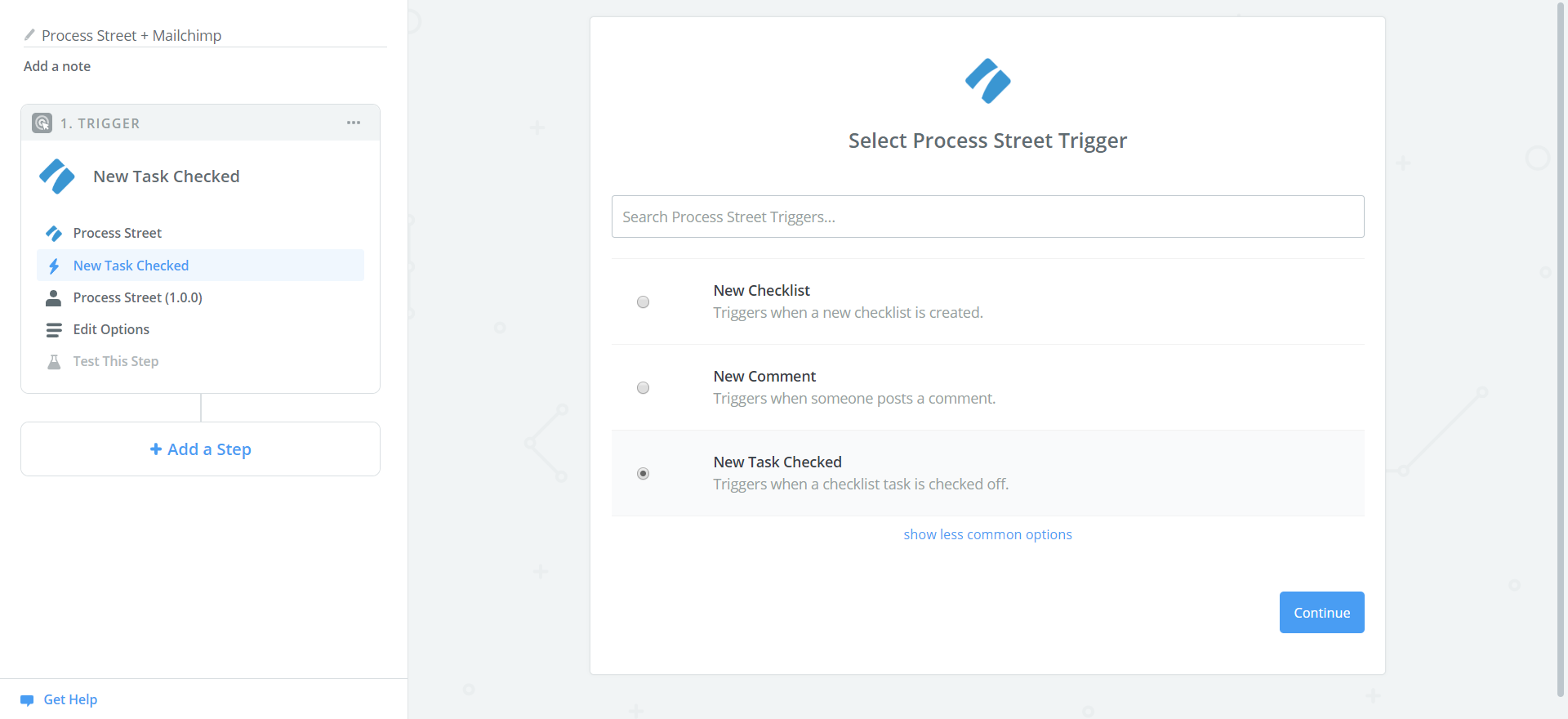Click the trigger icon in the 1. TRIGGER header
The height and width of the screenshot is (719, 1568).
pyautogui.click(x=42, y=123)
